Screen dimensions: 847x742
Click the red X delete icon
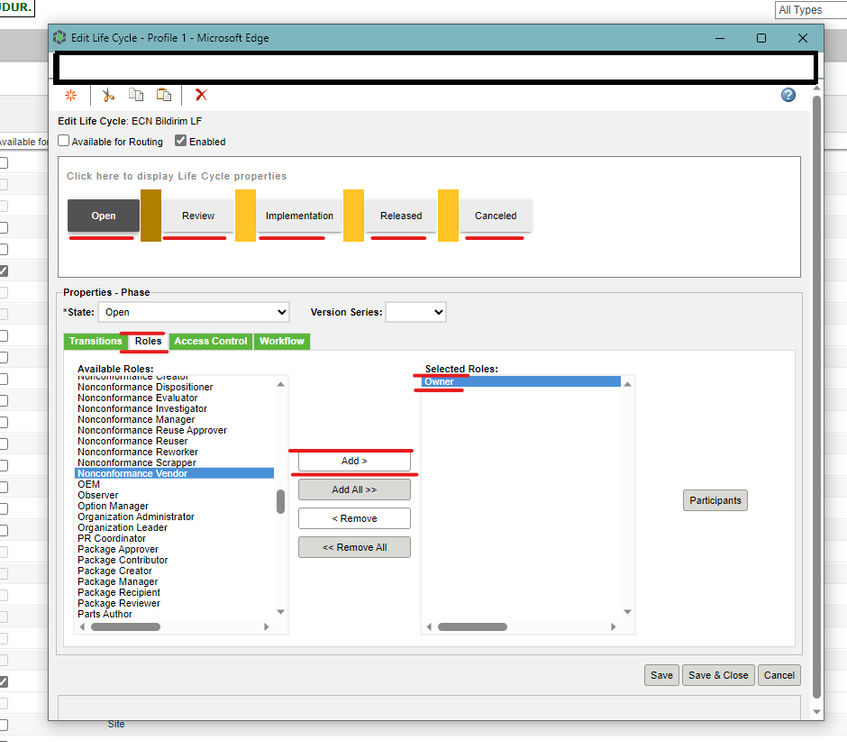(x=201, y=95)
